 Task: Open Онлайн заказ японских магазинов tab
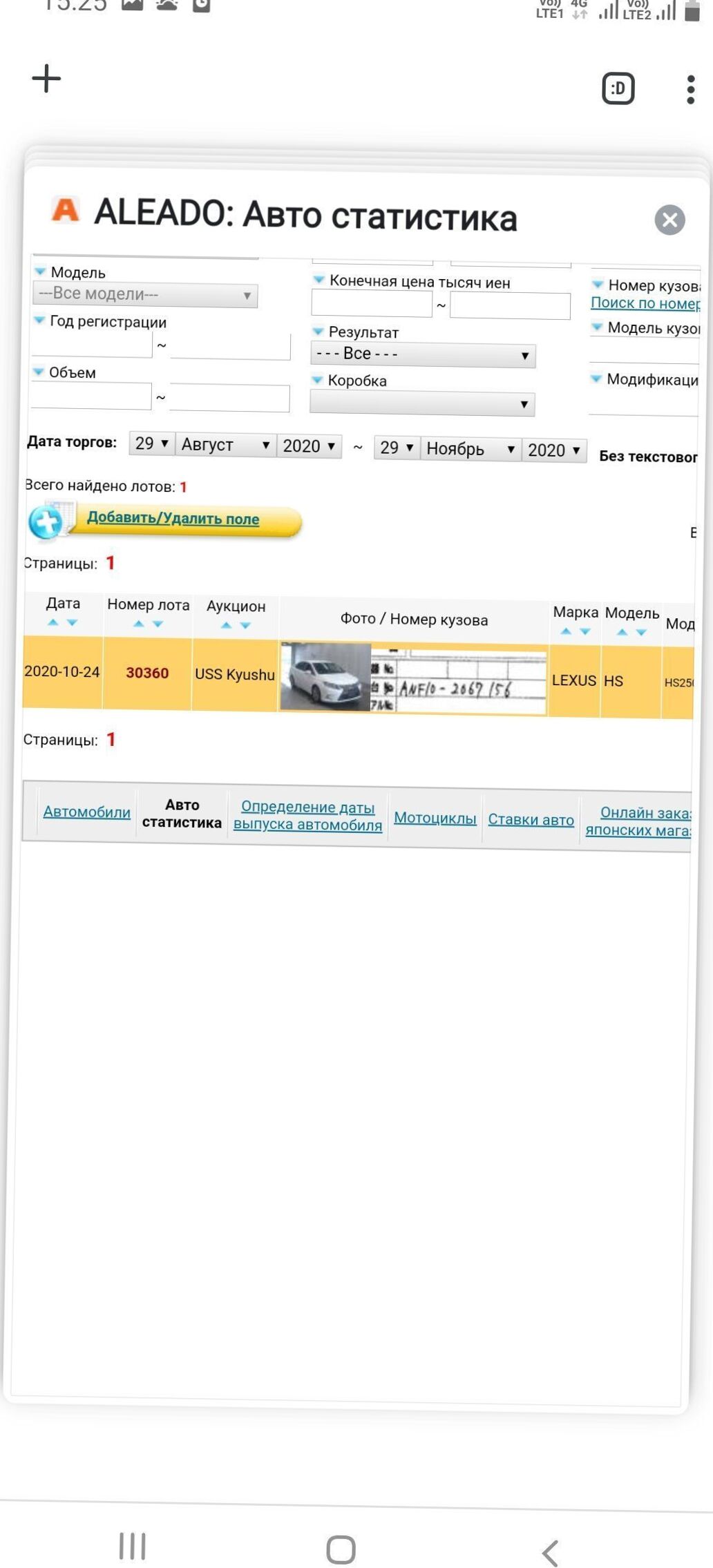click(x=638, y=821)
